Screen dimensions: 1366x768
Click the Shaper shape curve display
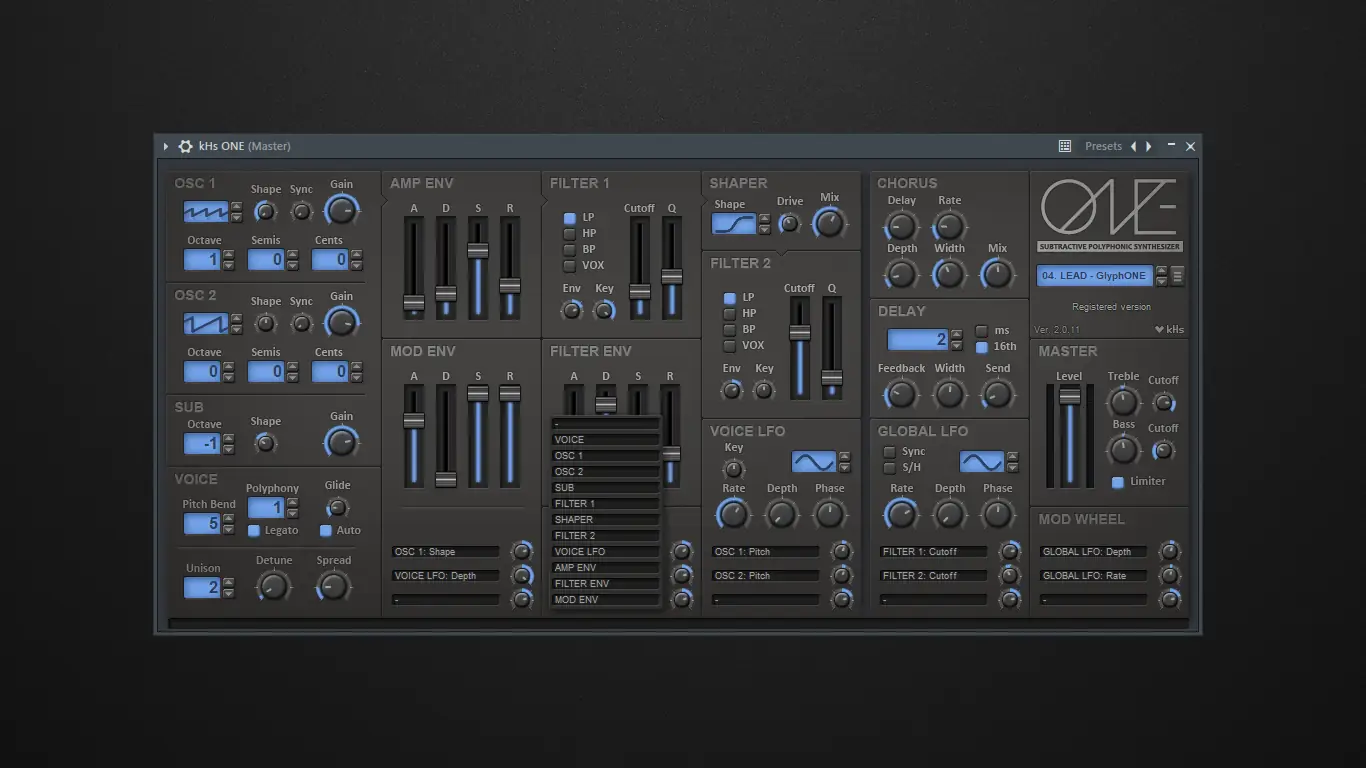(x=734, y=224)
